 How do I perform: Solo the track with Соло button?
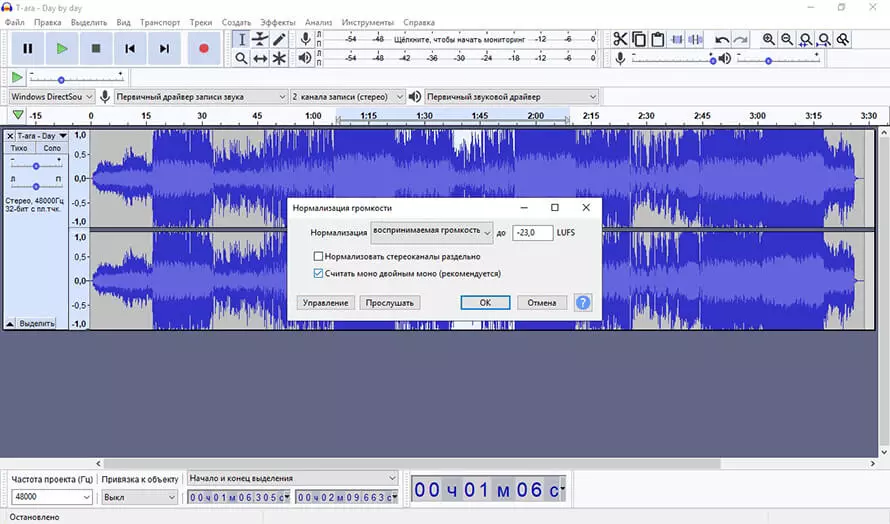[52, 148]
